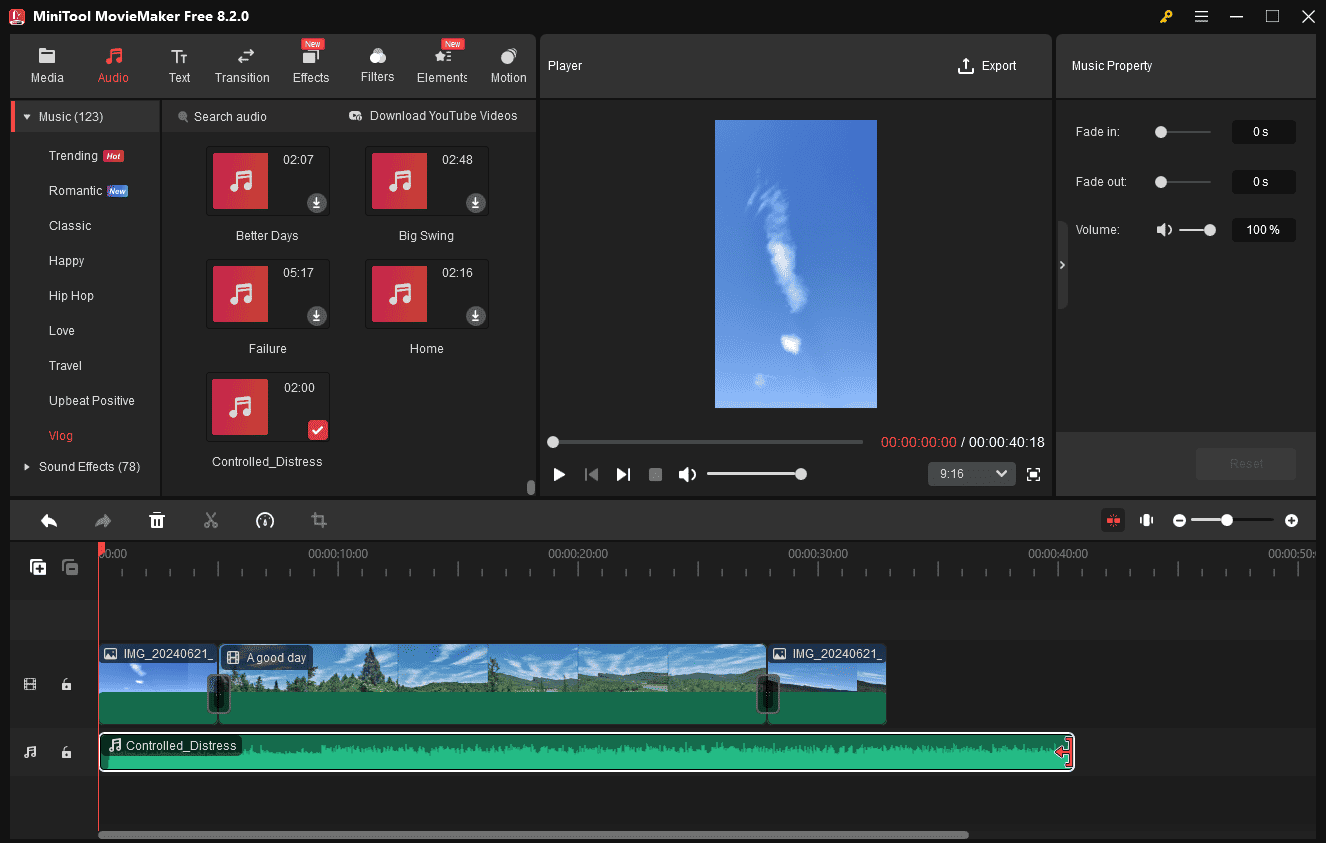Open the Transition tab
Viewport: 1326px width, 843px height.
pyautogui.click(x=242, y=66)
